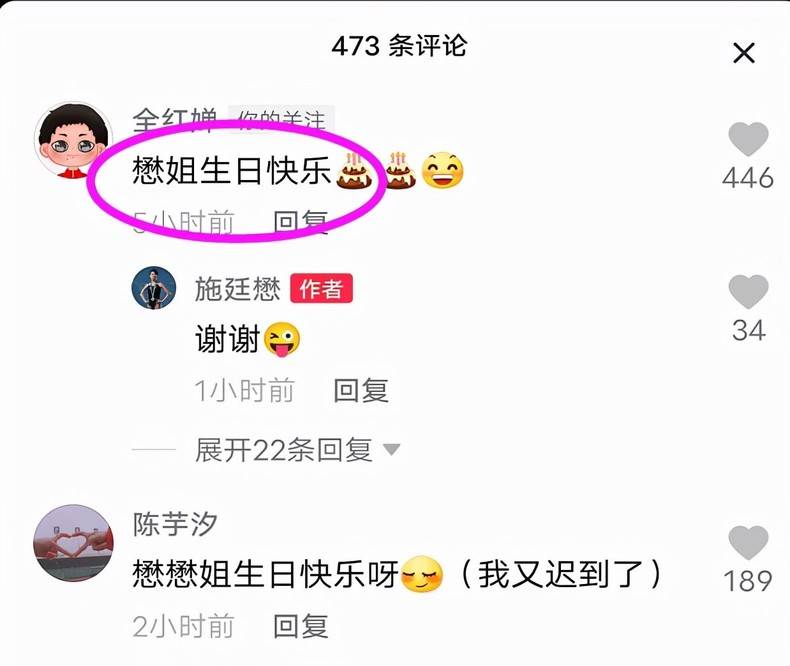Like 施廷懋's 谢谢 reply heart
Viewport: 790px width, 666px height.
click(748, 292)
